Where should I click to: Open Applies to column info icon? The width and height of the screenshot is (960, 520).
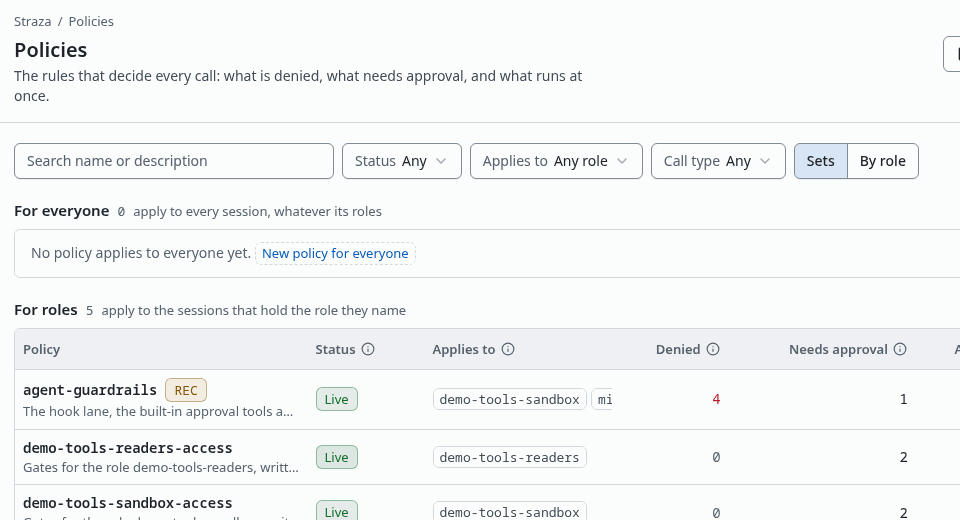pos(508,349)
